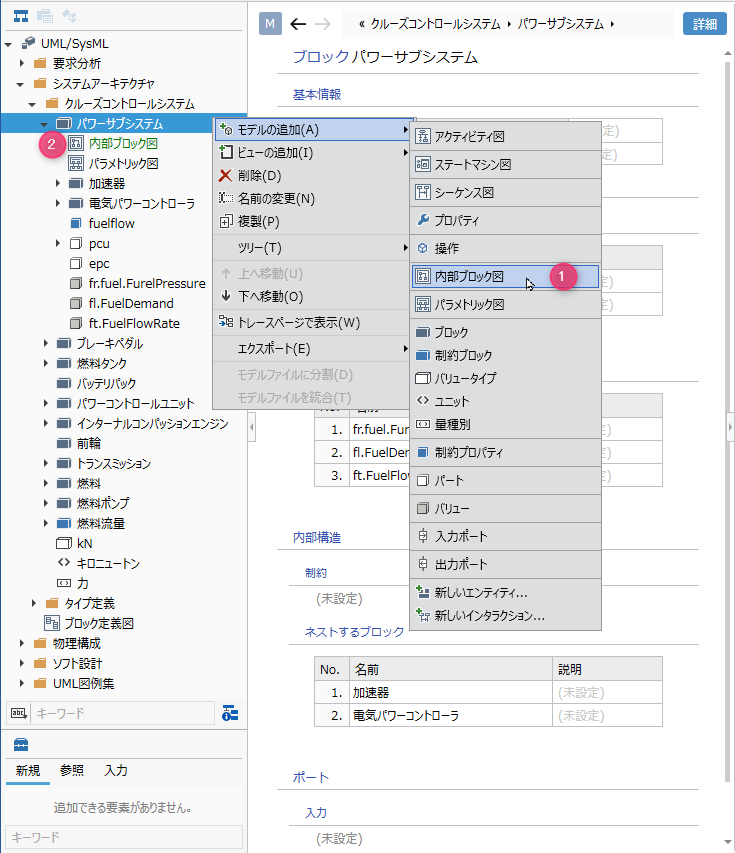Select キロニュートン unit in the tree
Image resolution: width=735 pixels, height=853 pixels.
(x=108, y=564)
